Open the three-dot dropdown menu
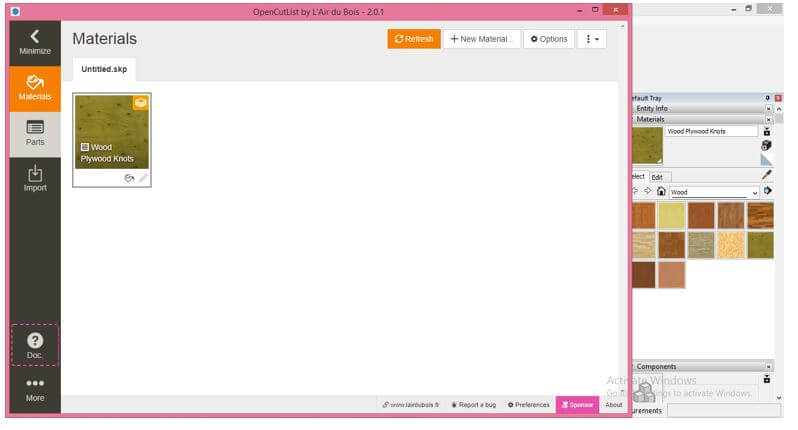Screen dimensions: 798x430 pos(591,39)
